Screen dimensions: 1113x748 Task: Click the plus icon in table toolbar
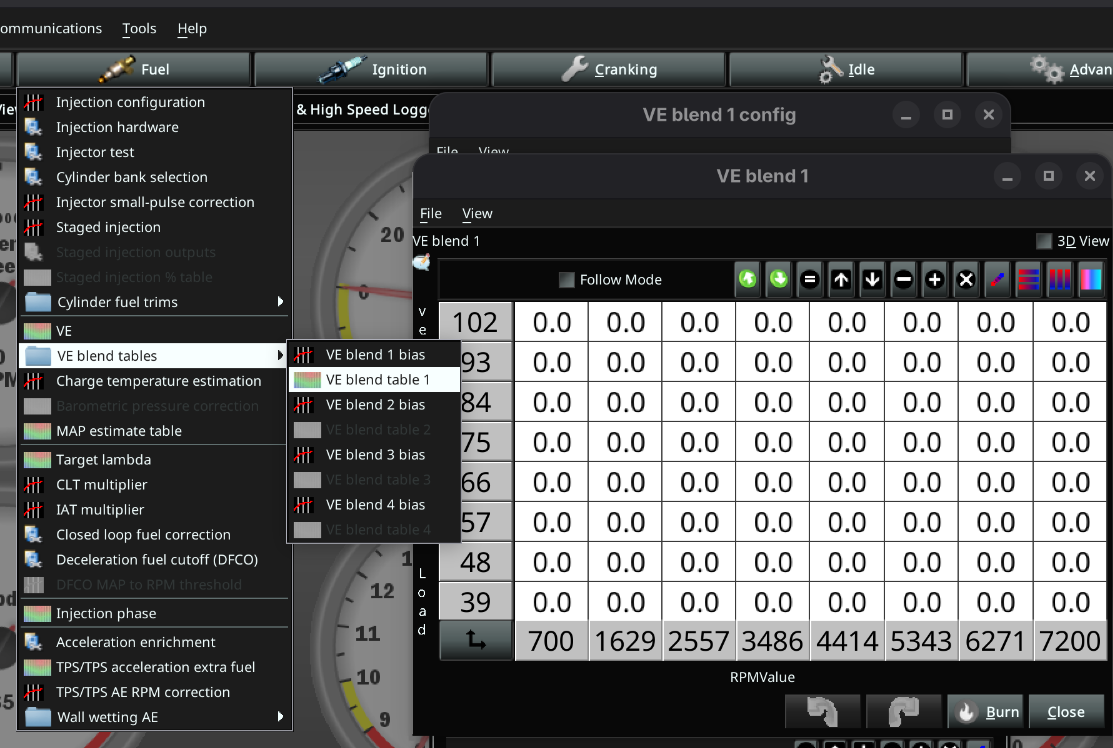(935, 281)
